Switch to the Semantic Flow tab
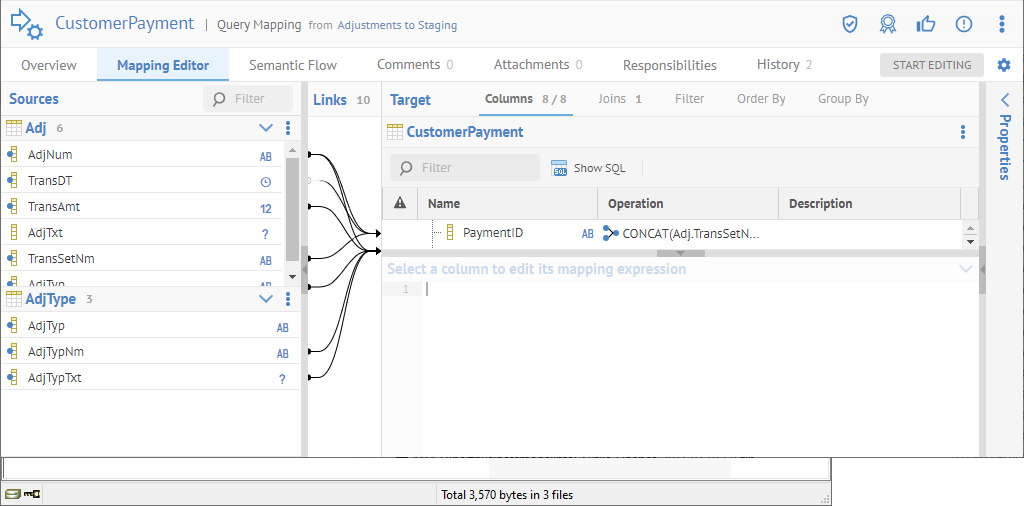Screen dimensions: 1024x506 click(293, 65)
